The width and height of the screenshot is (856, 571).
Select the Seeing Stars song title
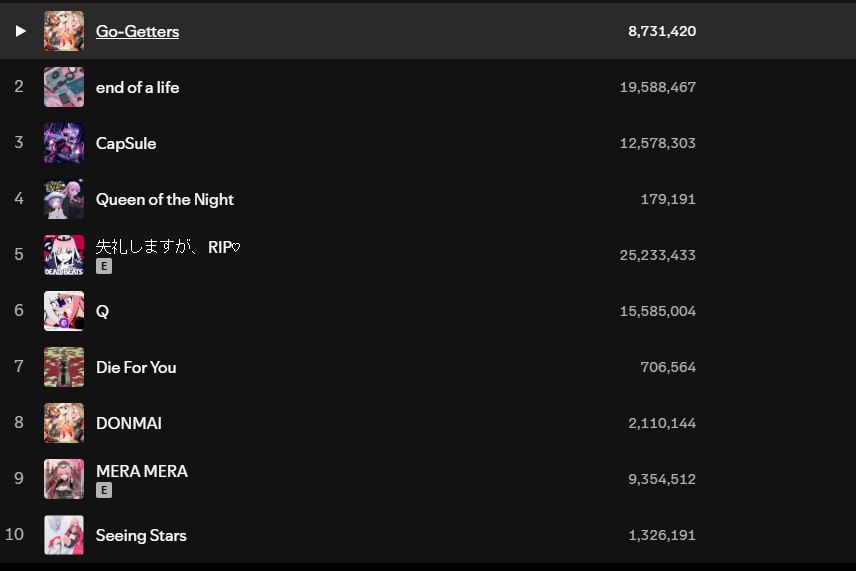(141, 535)
